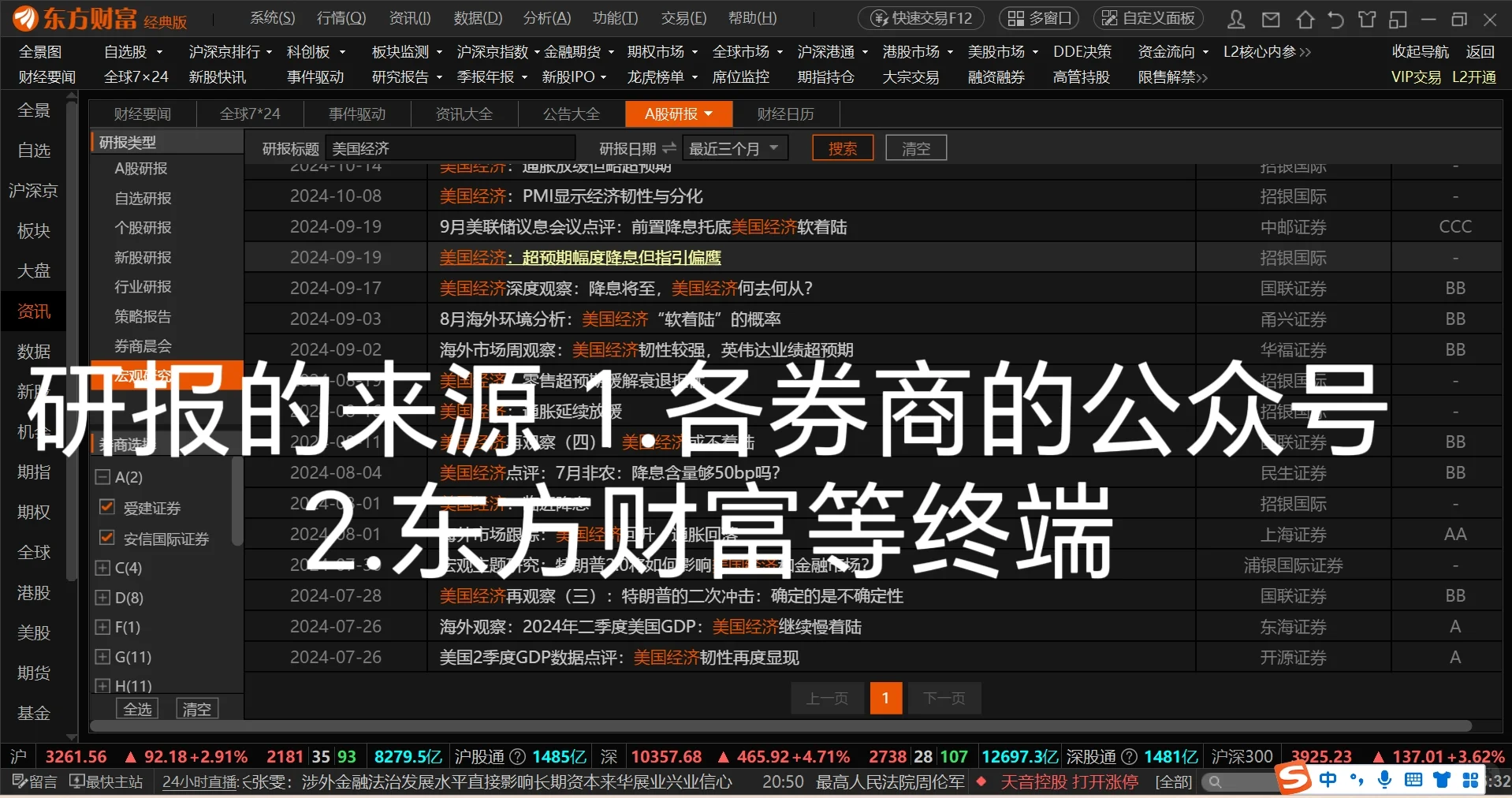Open the mail messages icon
1512x798 pixels.
tap(1271, 19)
